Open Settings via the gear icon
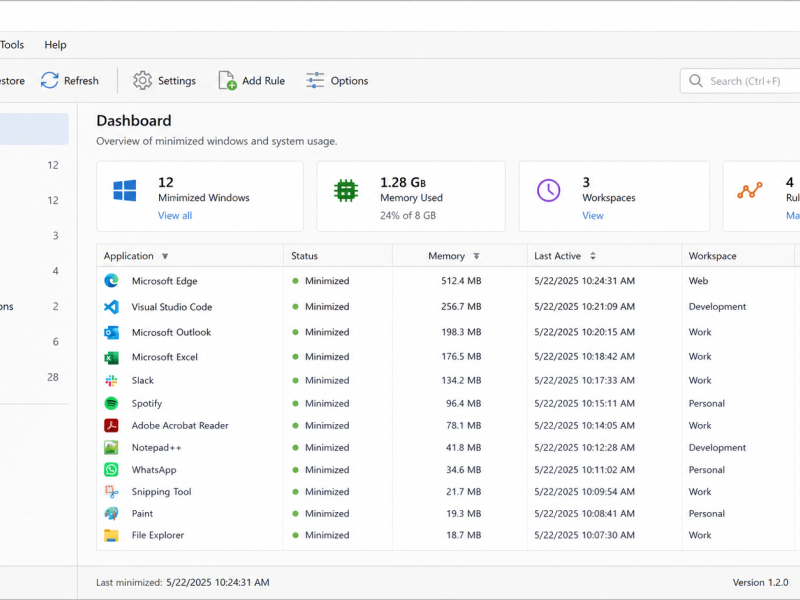This screenshot has height=600, width=800. tap(142, 81)
